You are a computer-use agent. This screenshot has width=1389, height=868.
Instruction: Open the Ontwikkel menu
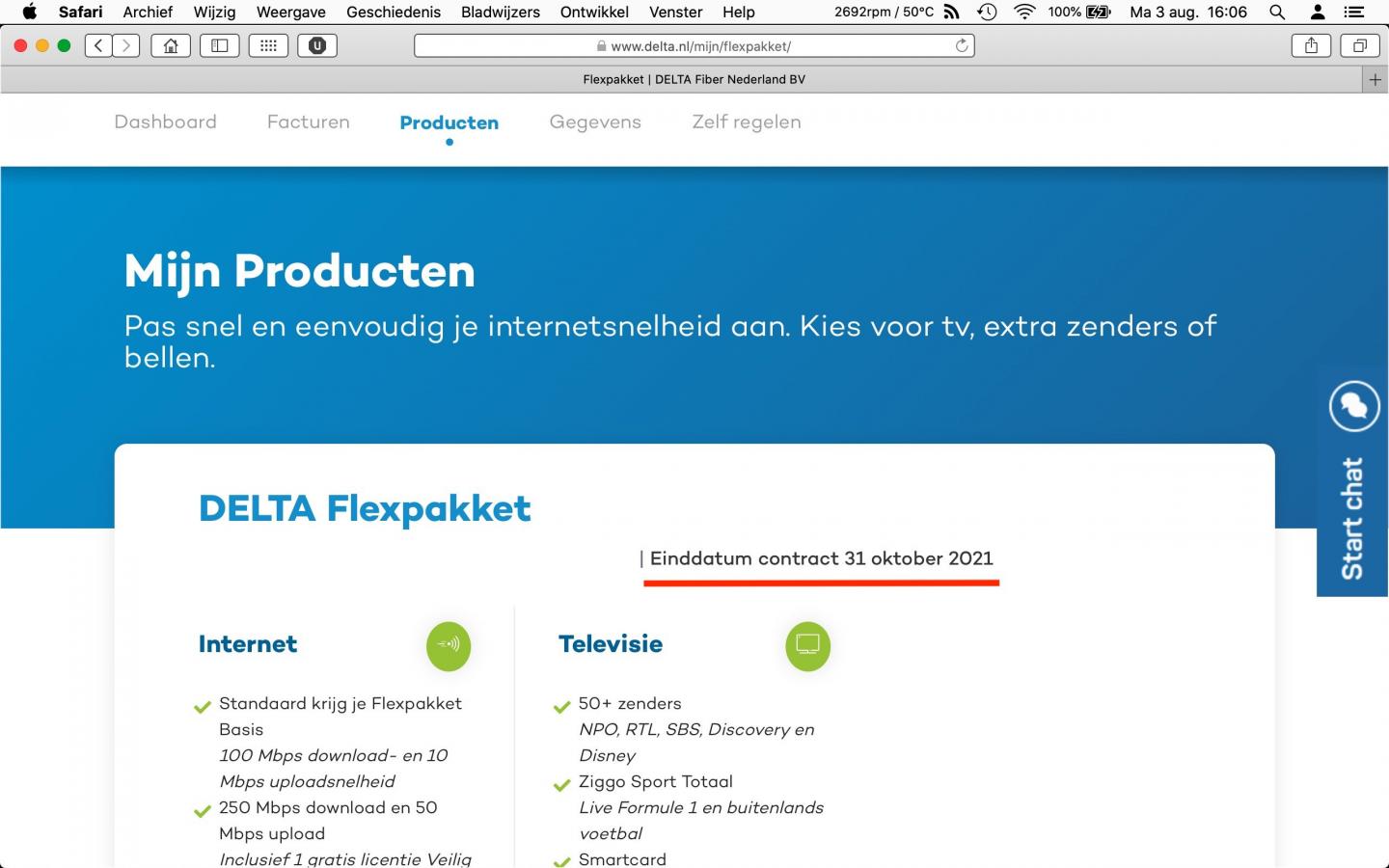pos(594,12)
